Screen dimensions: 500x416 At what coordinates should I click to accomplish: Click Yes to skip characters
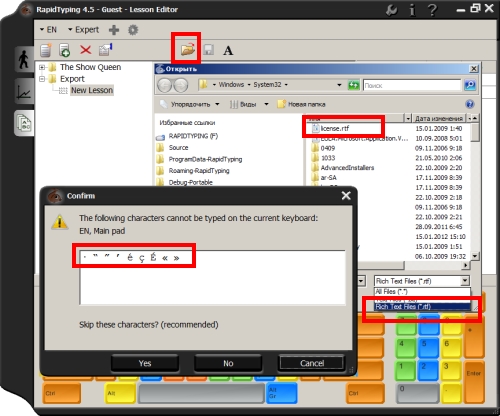pos(145,363)
